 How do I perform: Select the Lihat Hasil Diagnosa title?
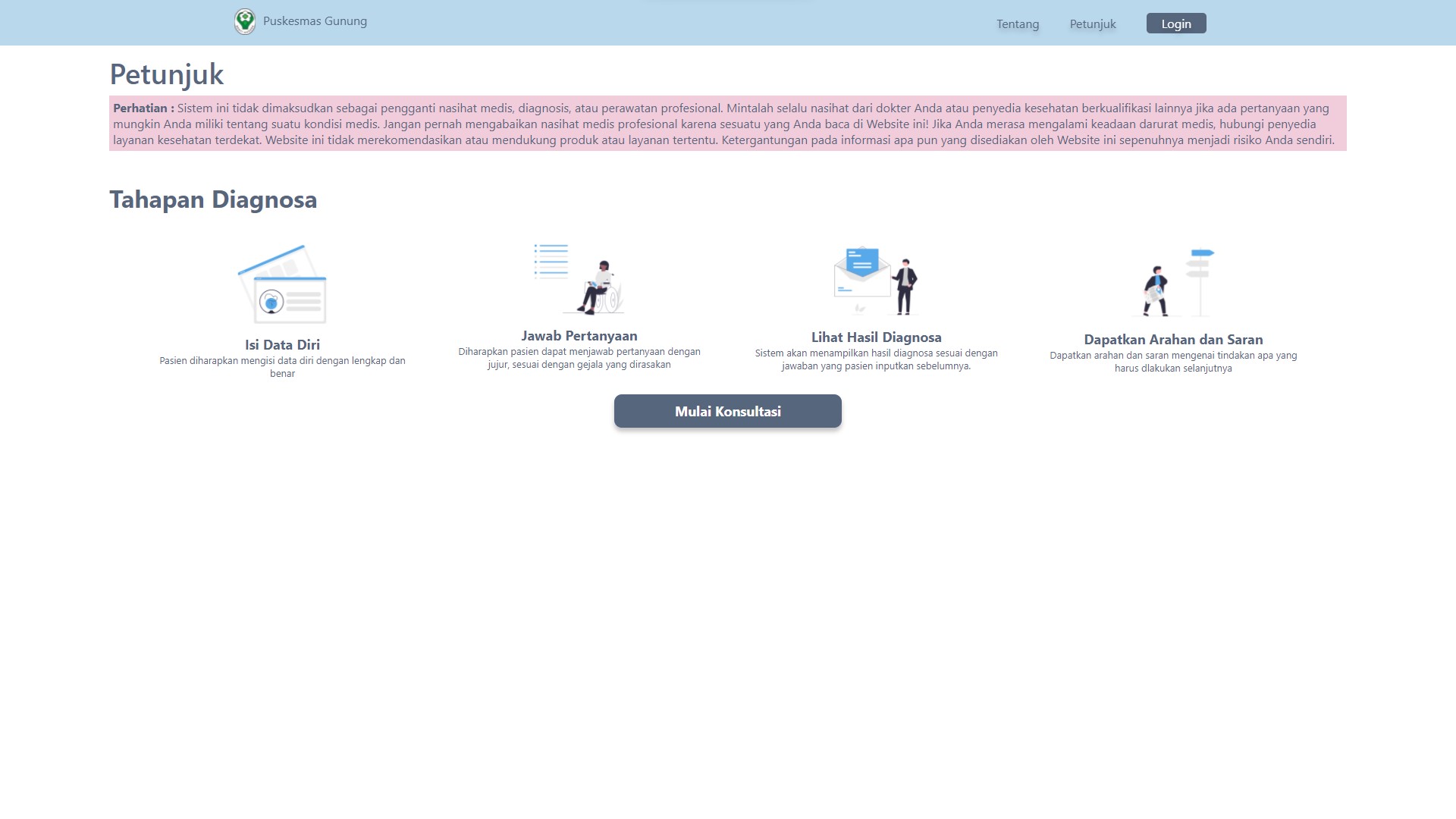876,337
